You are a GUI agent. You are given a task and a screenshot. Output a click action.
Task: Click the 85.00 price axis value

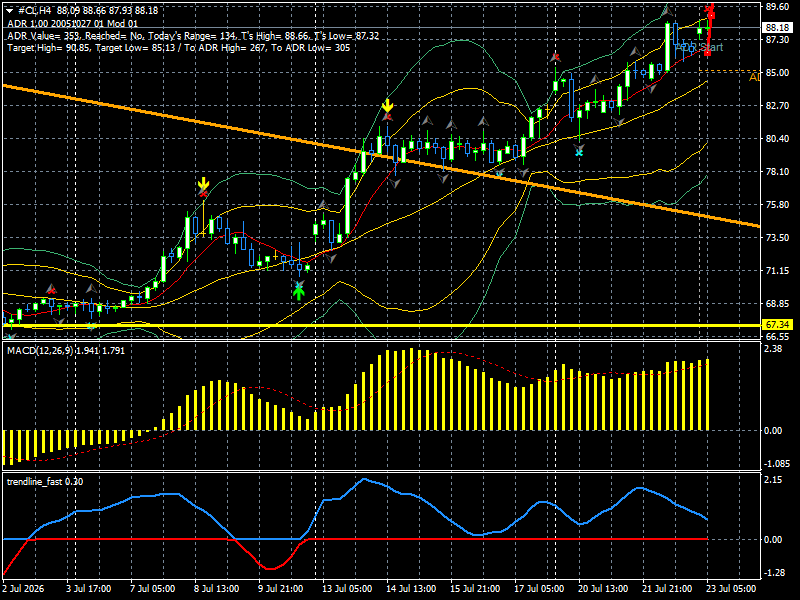click(x=777, y=72)
